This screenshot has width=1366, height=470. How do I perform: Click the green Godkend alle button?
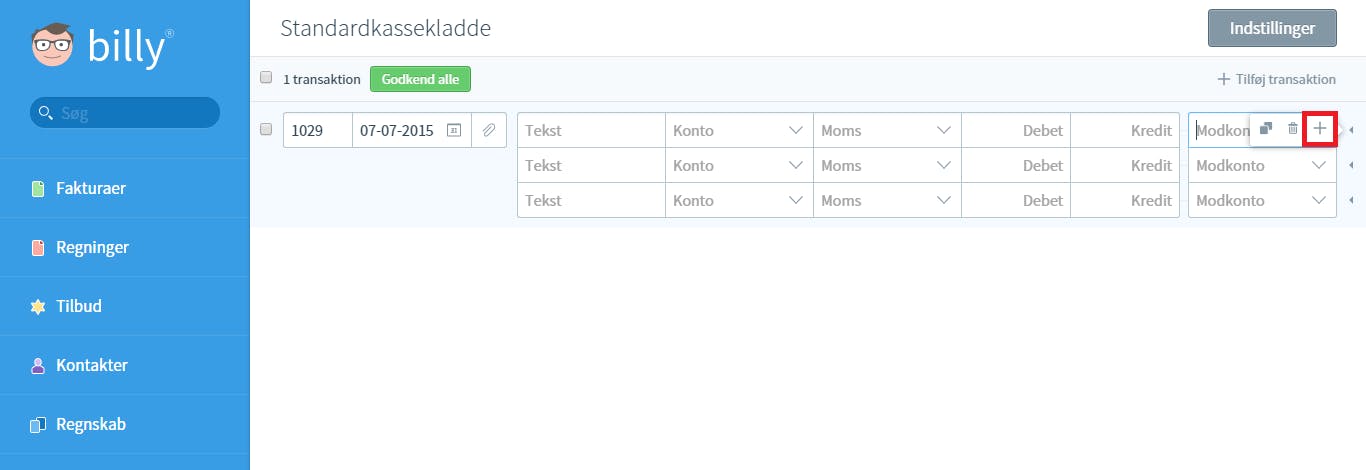pos(420,79)
